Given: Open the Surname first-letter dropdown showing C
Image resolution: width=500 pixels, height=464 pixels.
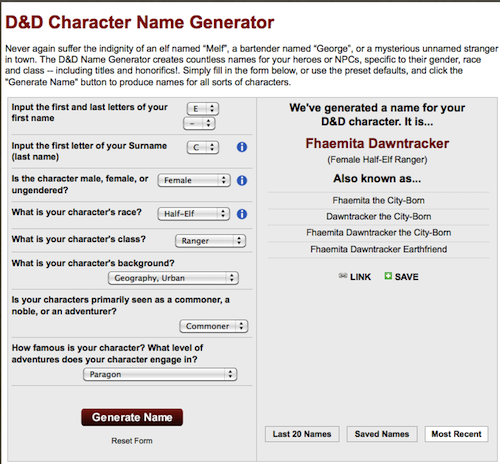Looking at the screenshot, I should 203,147.
